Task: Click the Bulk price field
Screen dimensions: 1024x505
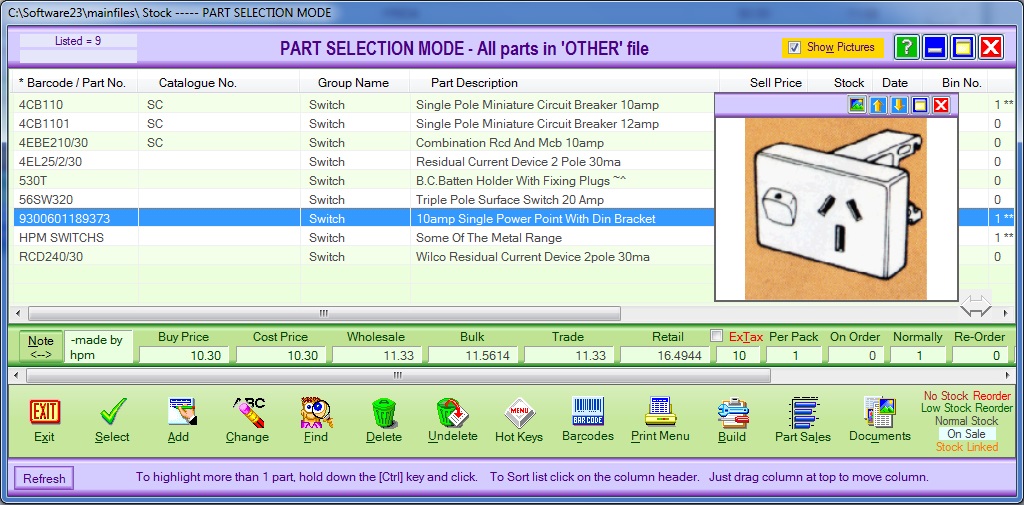Action: point(472,355)
